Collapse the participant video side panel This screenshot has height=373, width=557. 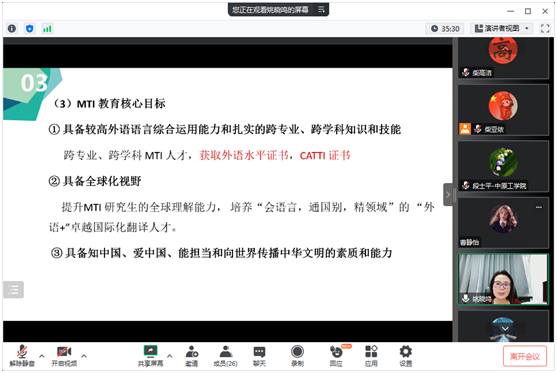[x=448, y=194]
